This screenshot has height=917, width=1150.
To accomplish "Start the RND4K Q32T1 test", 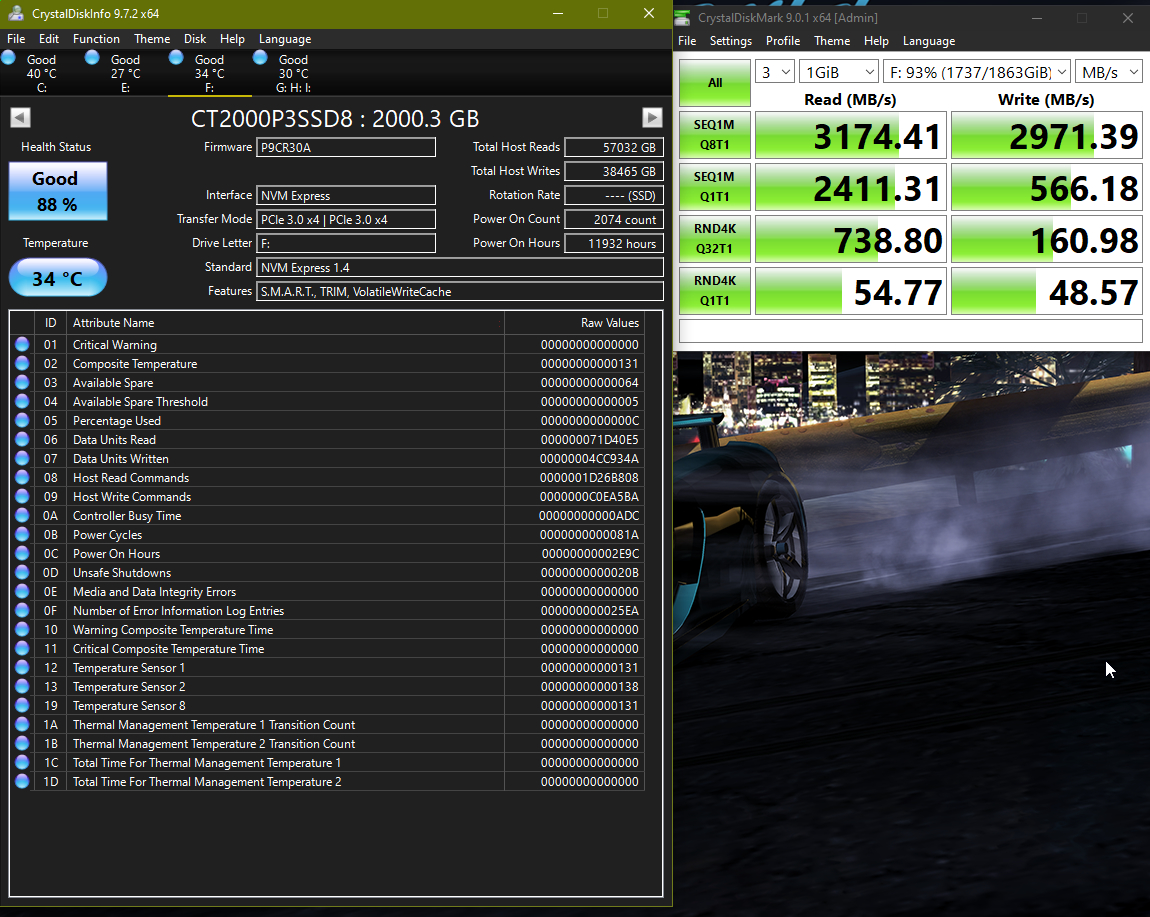I will click(714, 239).
